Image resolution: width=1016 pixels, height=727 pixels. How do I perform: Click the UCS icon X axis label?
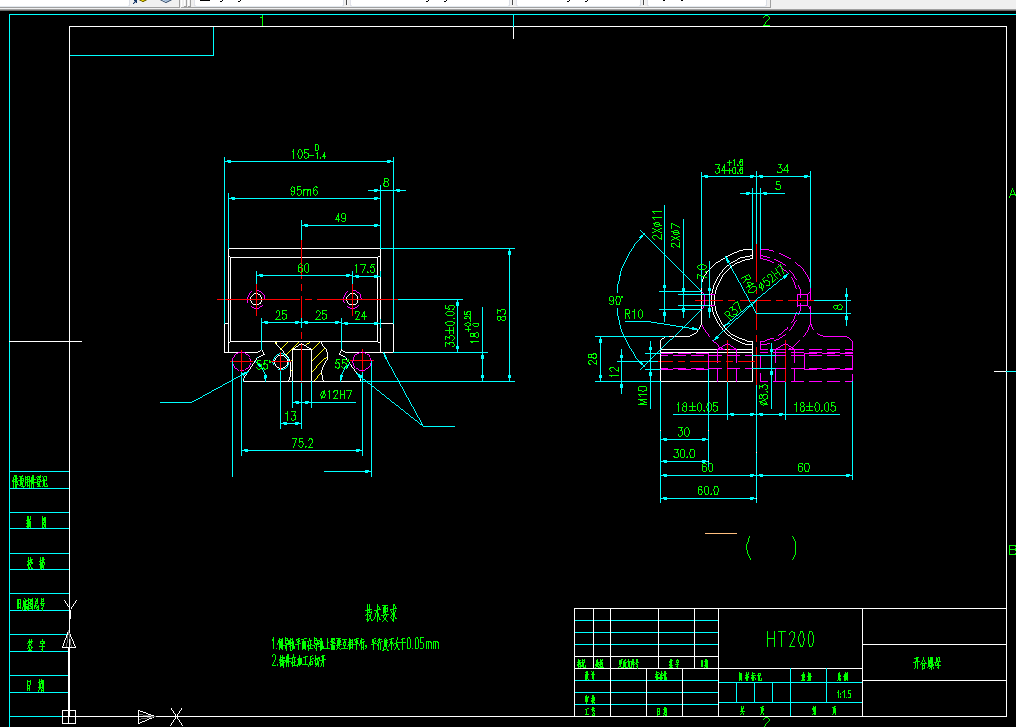click(x=176, y=717)
